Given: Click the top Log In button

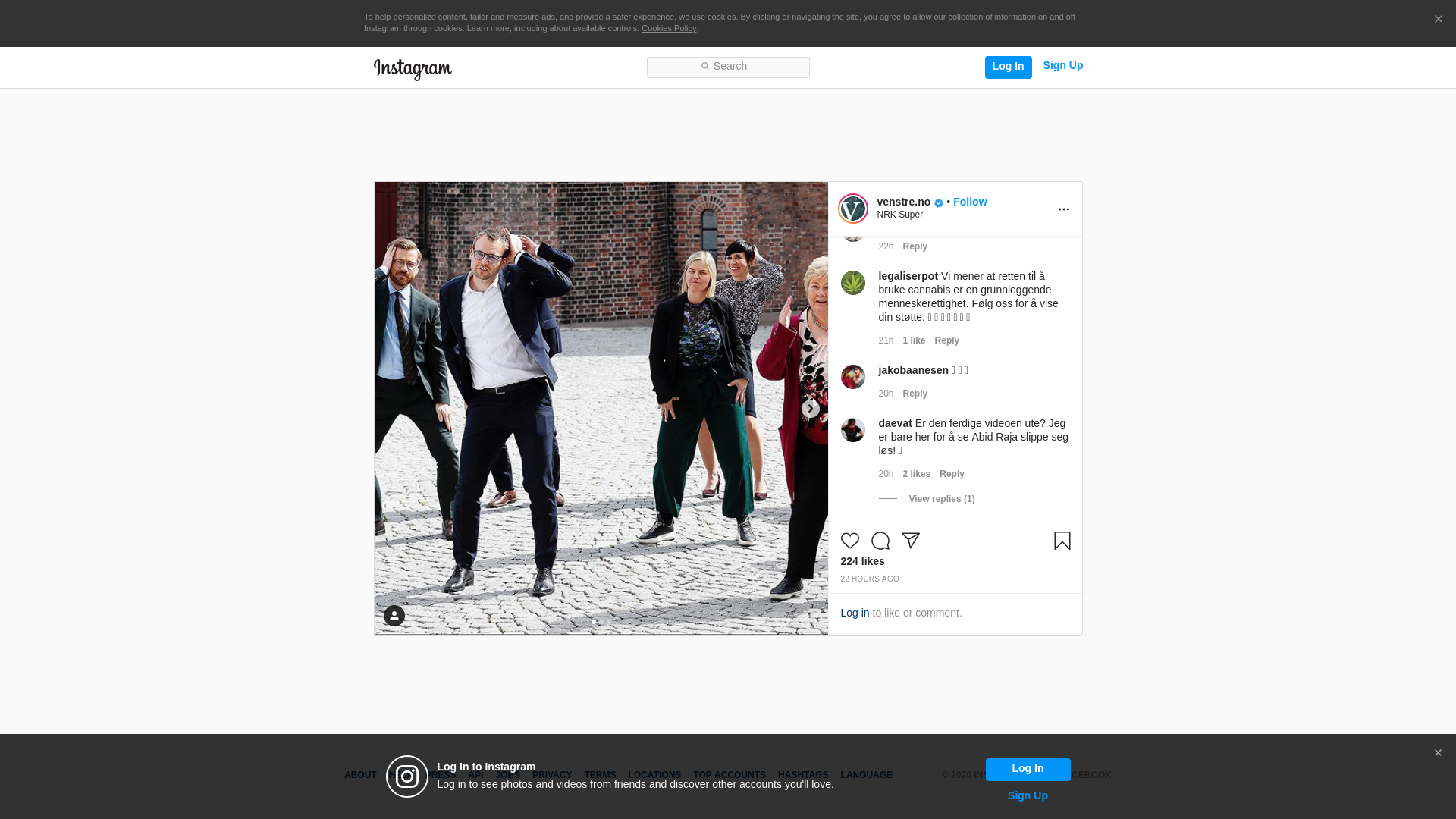Looking at the screenshot, I should click(1008, 67).
